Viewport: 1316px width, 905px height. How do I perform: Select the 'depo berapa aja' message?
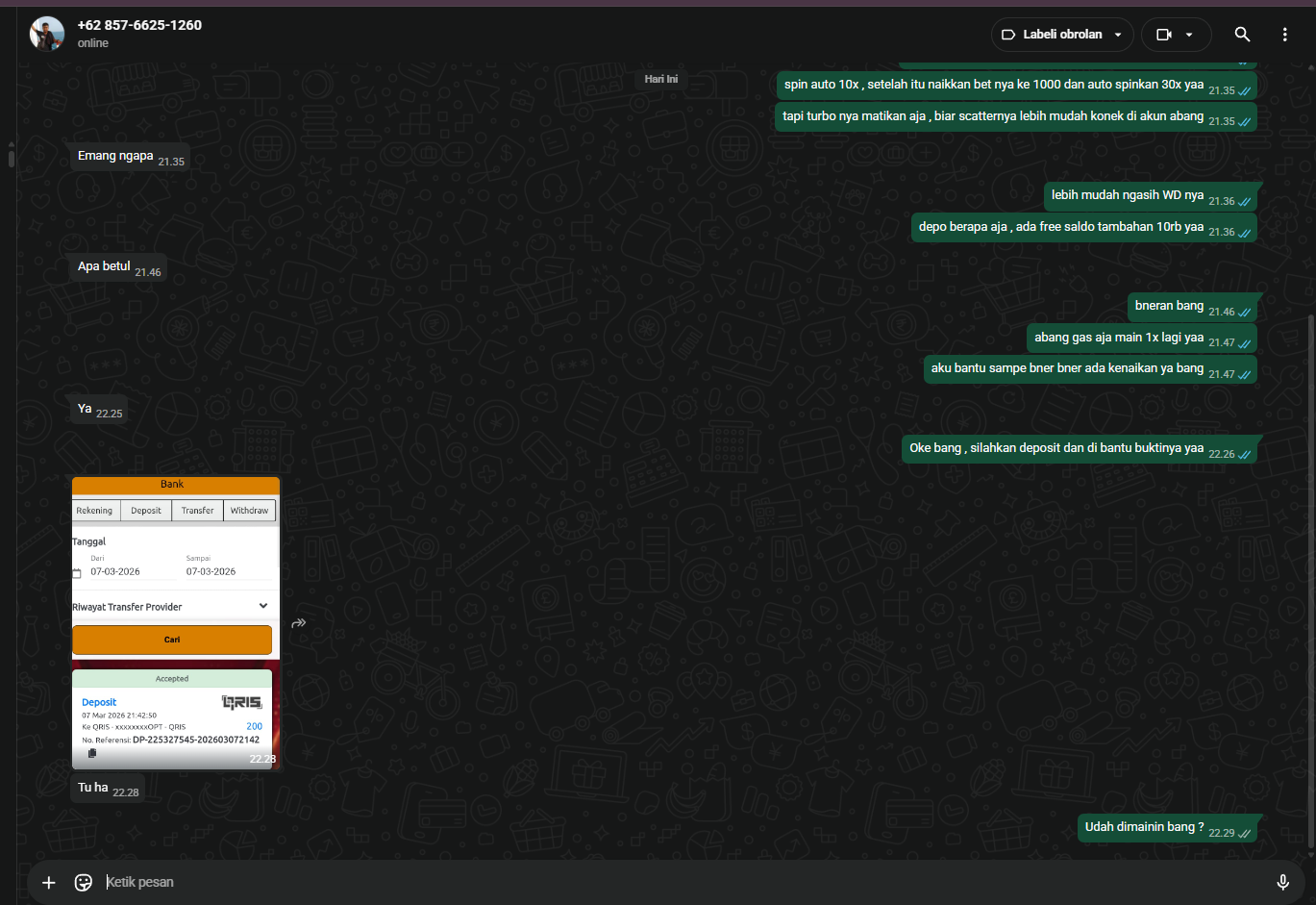(x=1084, y=228)
